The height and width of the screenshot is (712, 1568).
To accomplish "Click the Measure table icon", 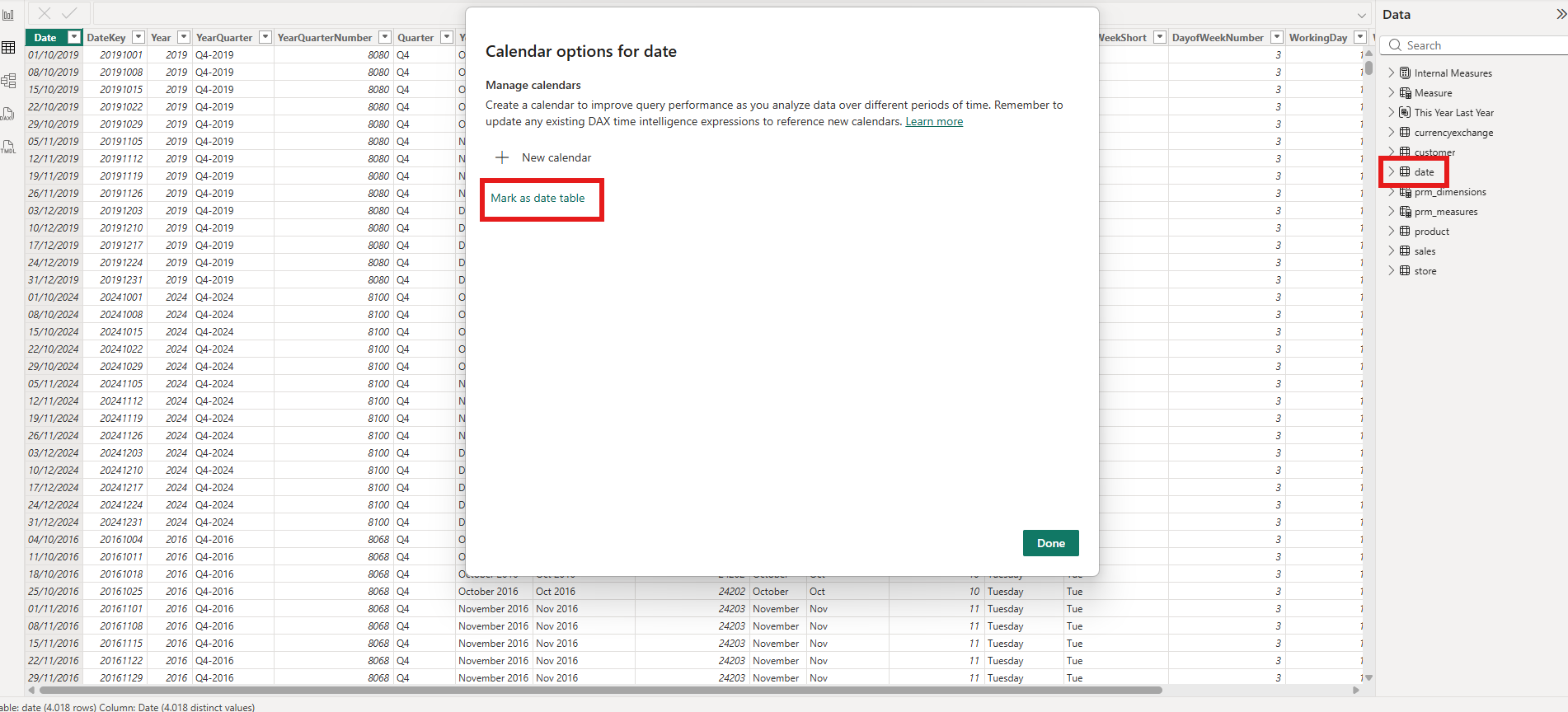I will pos(1405,93).
